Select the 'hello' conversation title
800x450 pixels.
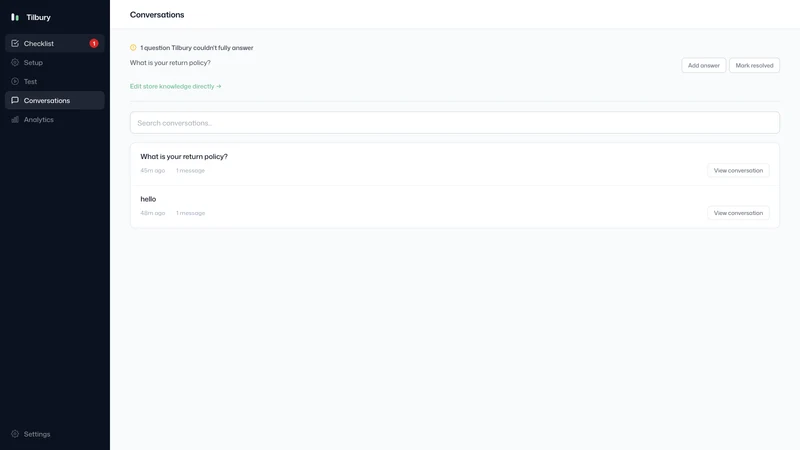[x=148, y=199]
